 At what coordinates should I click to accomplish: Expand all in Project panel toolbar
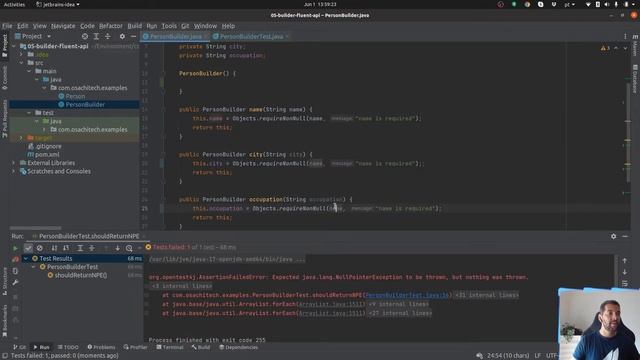96,36
